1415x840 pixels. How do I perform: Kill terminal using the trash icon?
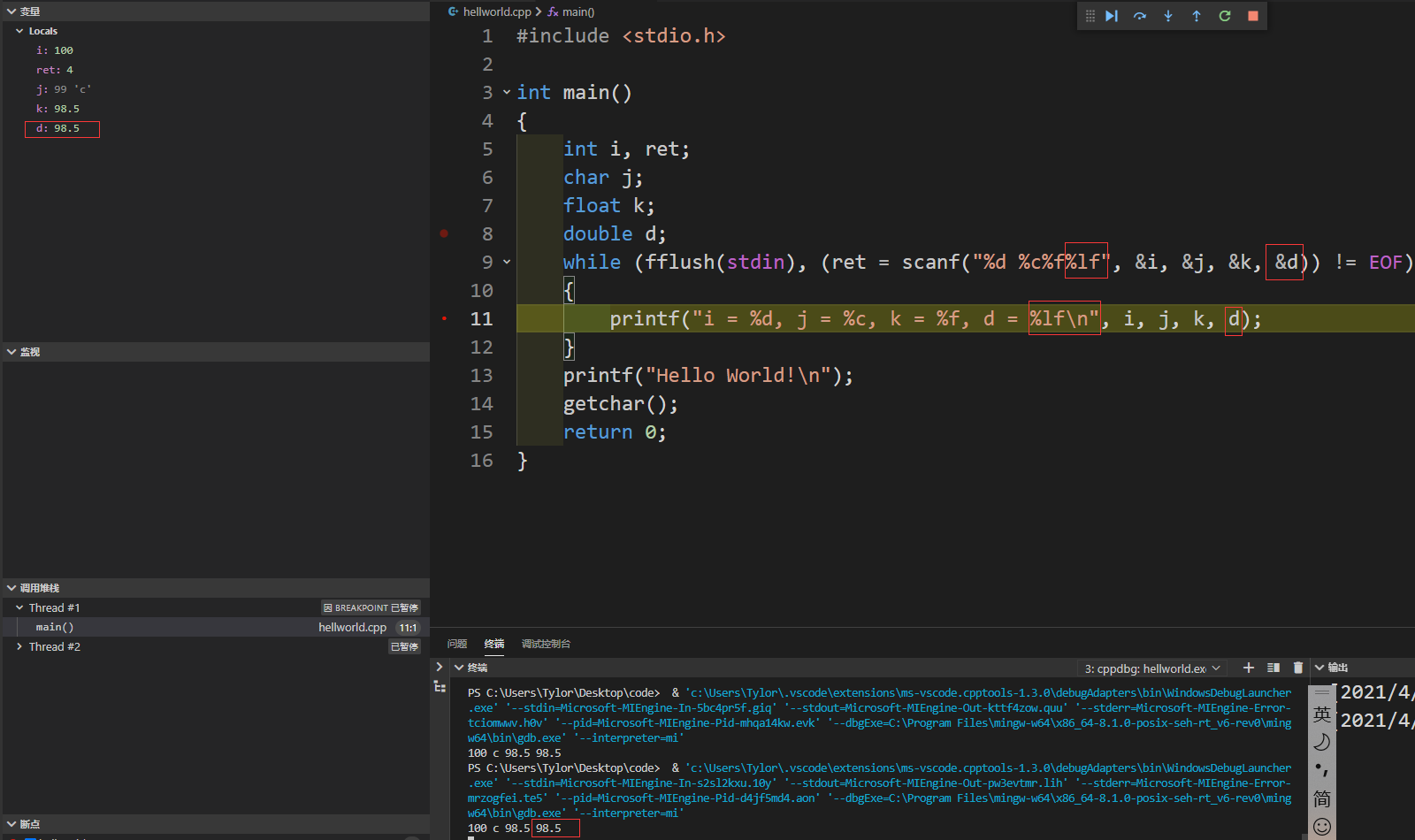click(1298, 668)
